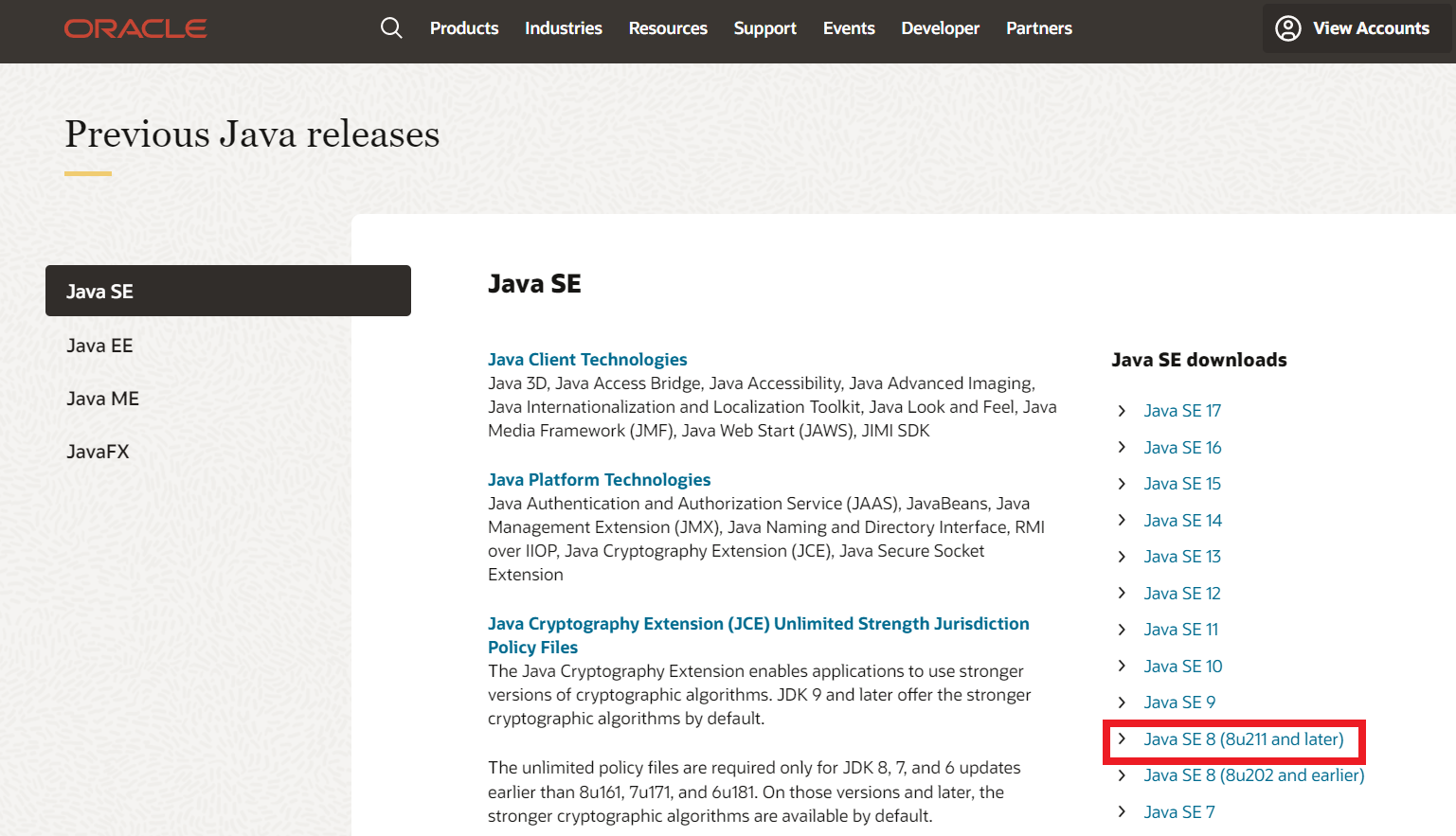Open the Java SE 16 download link
This screenshot has width=1456, height=836.
click(1182, 447)
